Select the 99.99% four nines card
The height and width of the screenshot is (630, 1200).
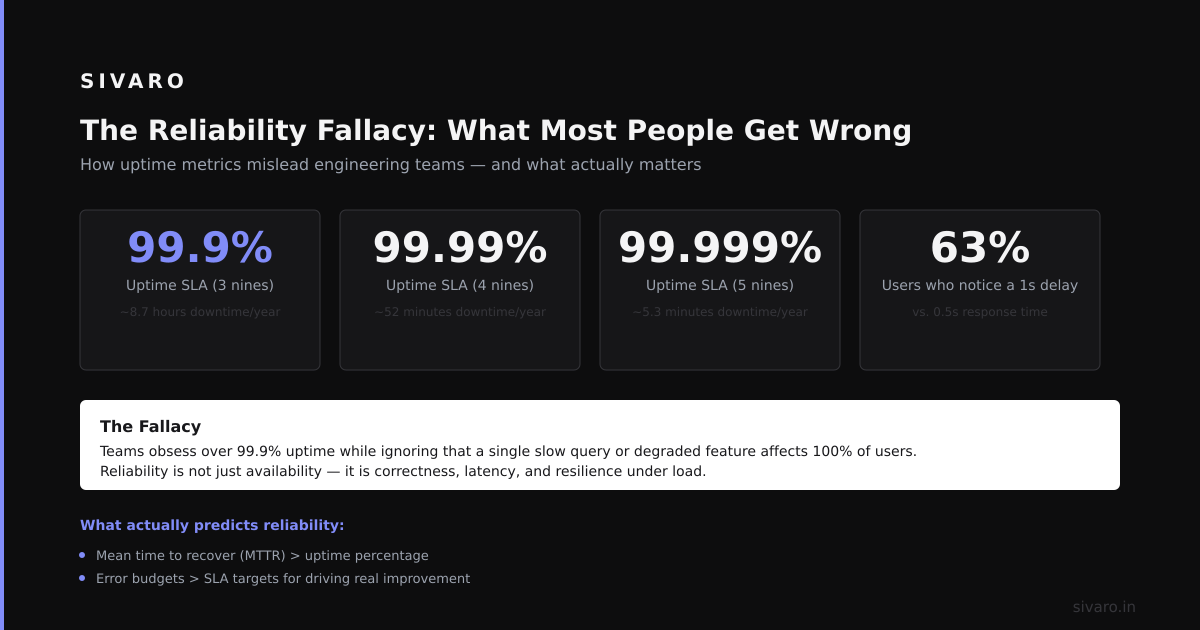(x=460, y=290)
